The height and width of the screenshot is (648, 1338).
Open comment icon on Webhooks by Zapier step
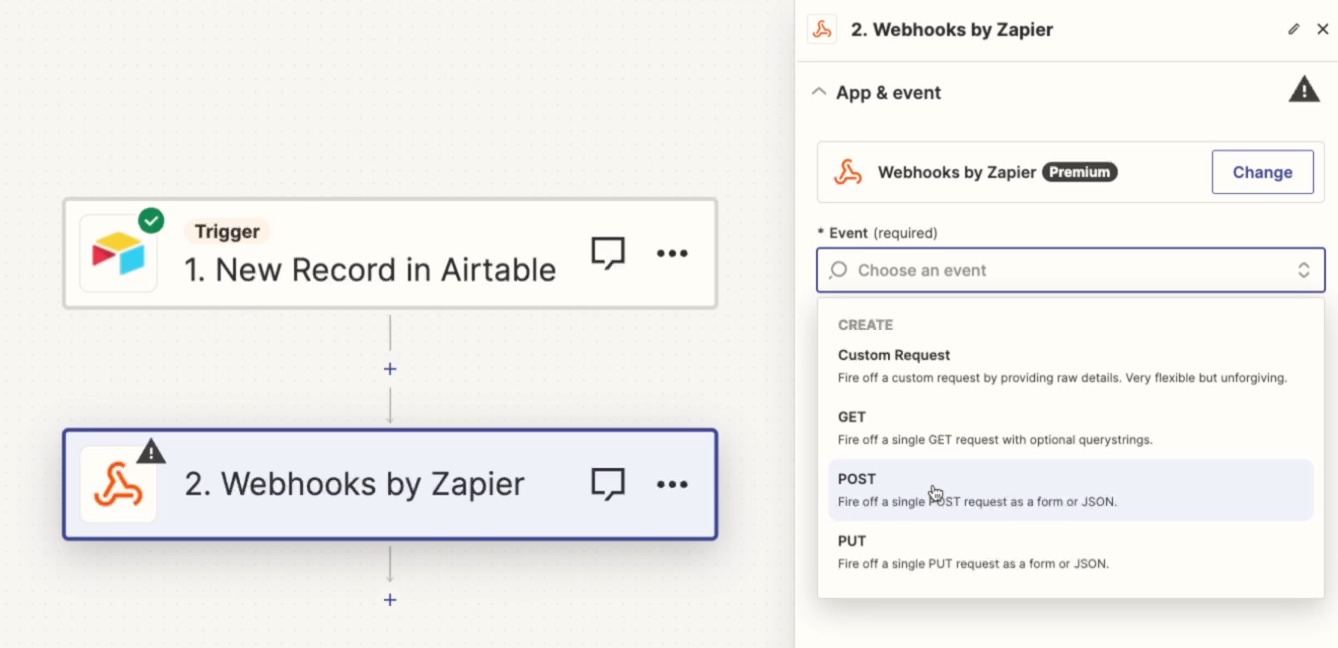[x=608, y=484]
